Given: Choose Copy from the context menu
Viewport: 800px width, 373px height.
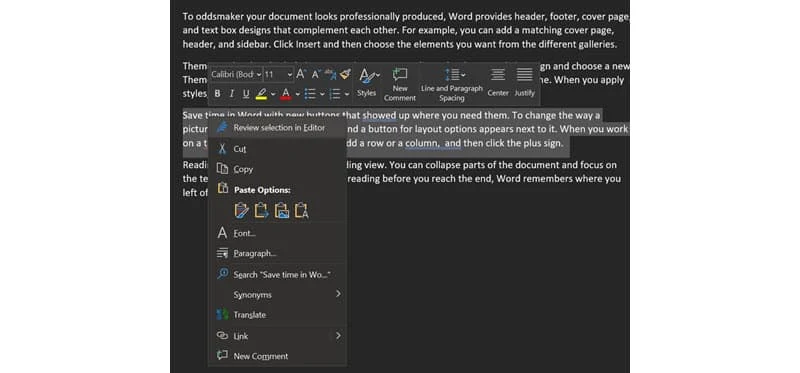Looking at the screenshot, I should click(278, 169).
